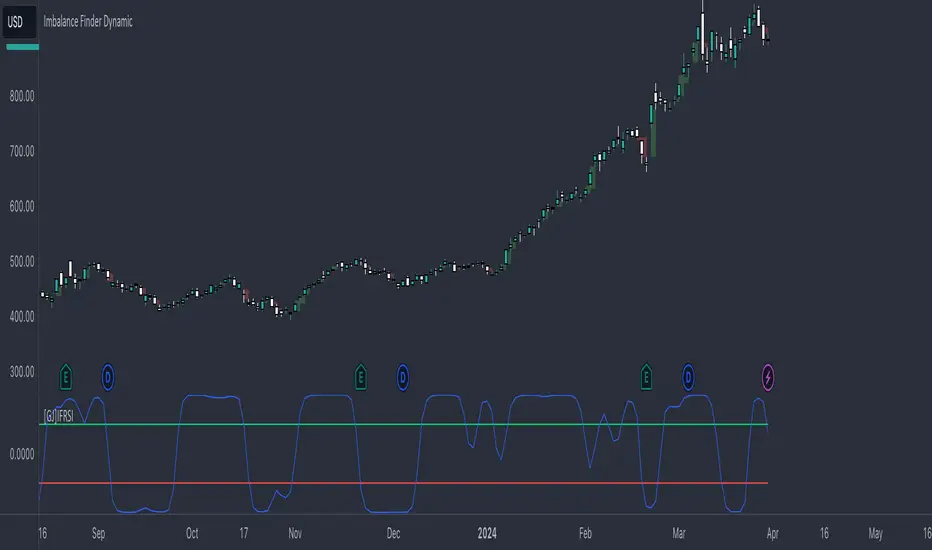Click the 2024 label on time axis
Image resolution: width=932 pixels, height=550 pixels.
pyautogui.click(x=487, y=533)
